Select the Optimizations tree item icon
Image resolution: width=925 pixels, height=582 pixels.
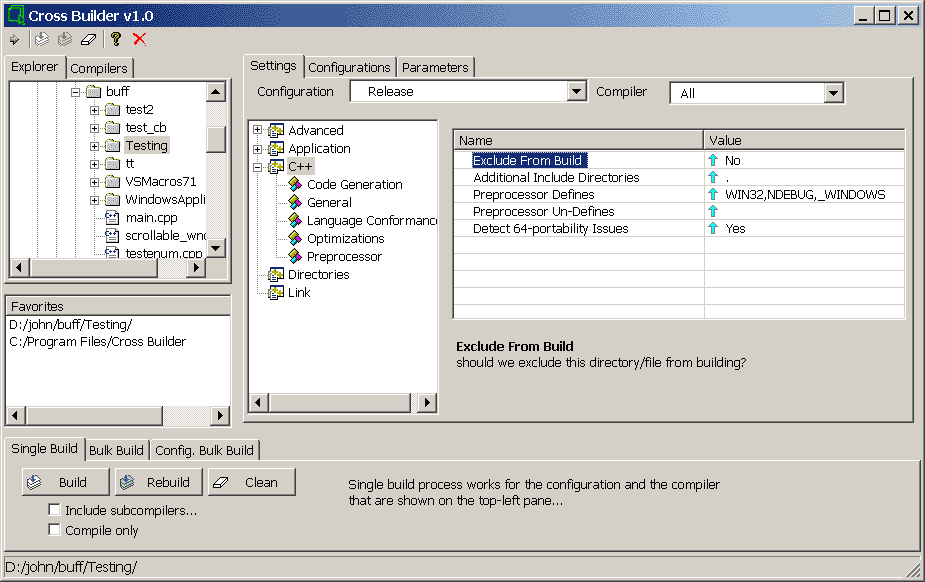(295, 239)
